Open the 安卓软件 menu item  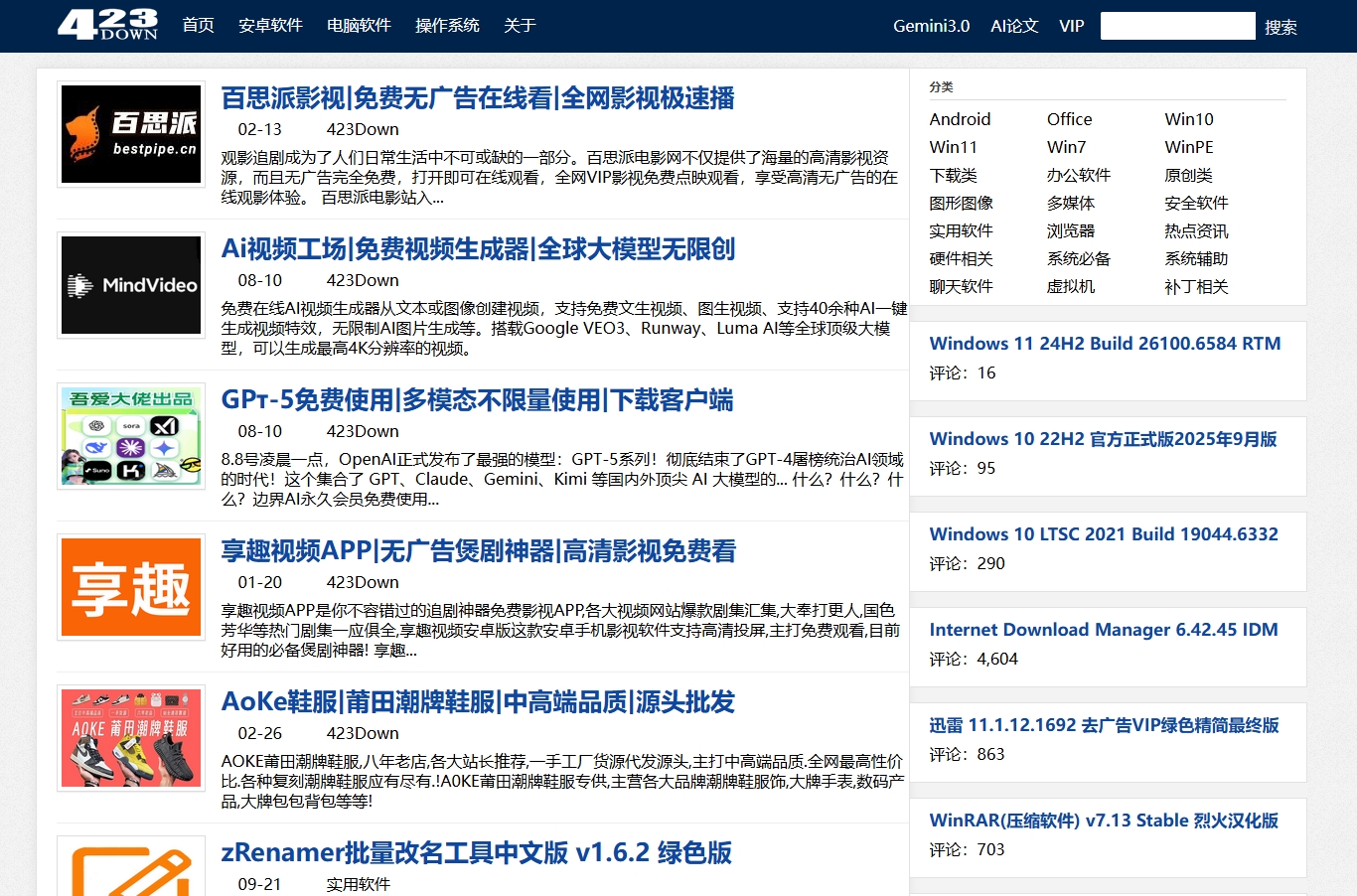[270, 25]
